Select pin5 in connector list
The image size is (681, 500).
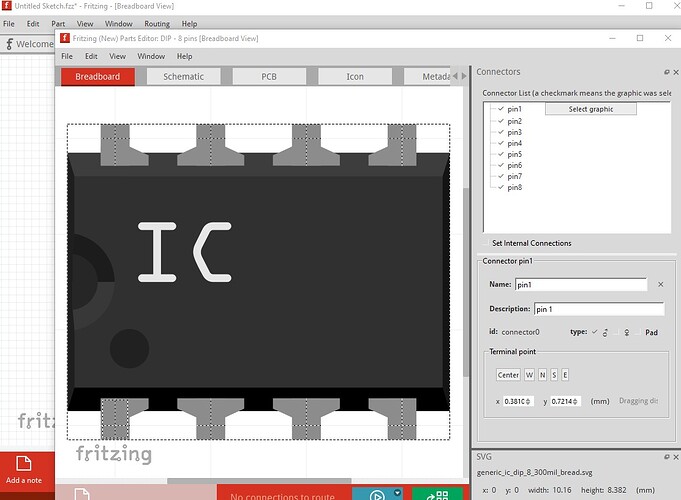pos(514,154)
